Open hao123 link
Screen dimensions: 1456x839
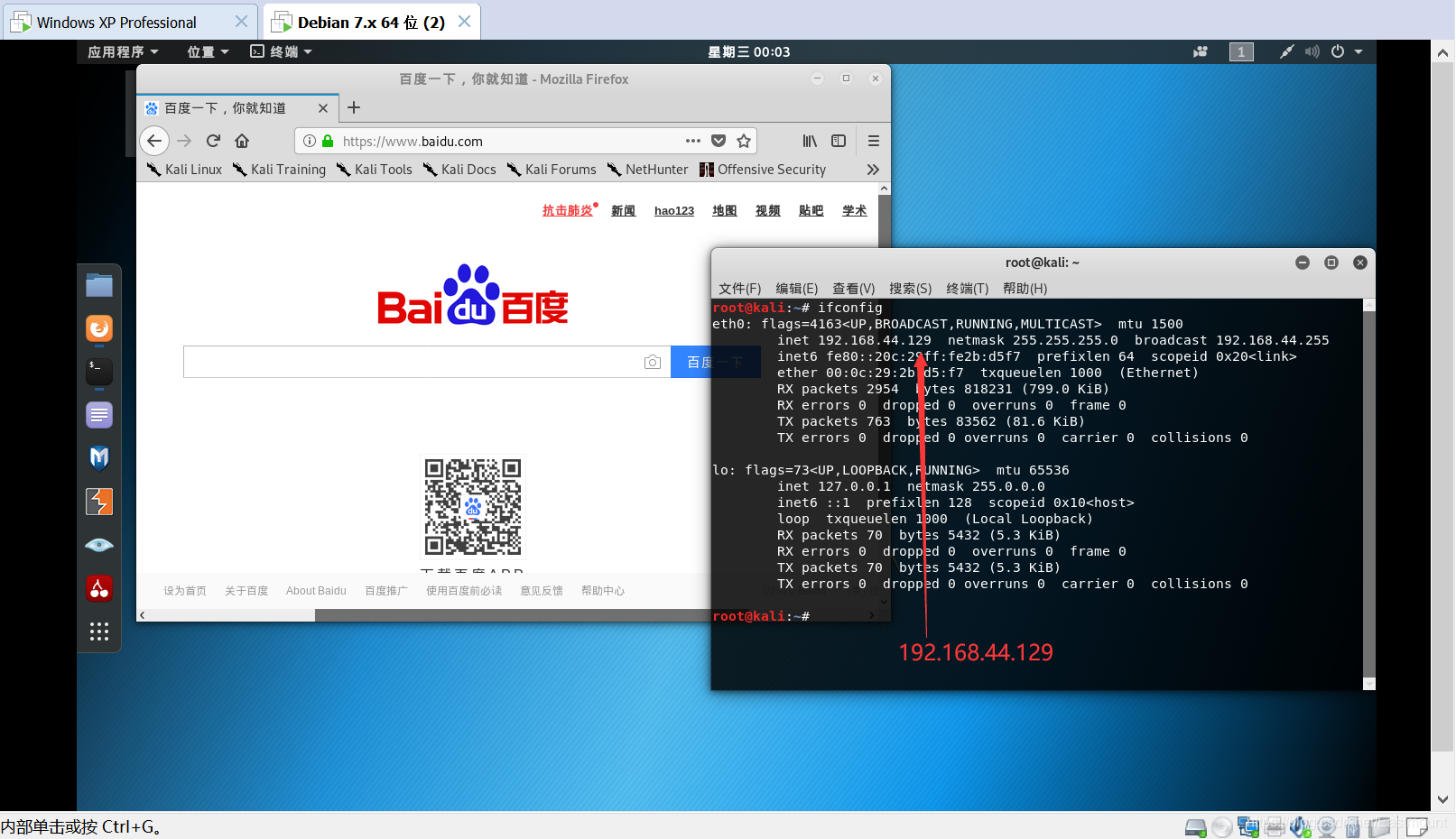(674, 210)
